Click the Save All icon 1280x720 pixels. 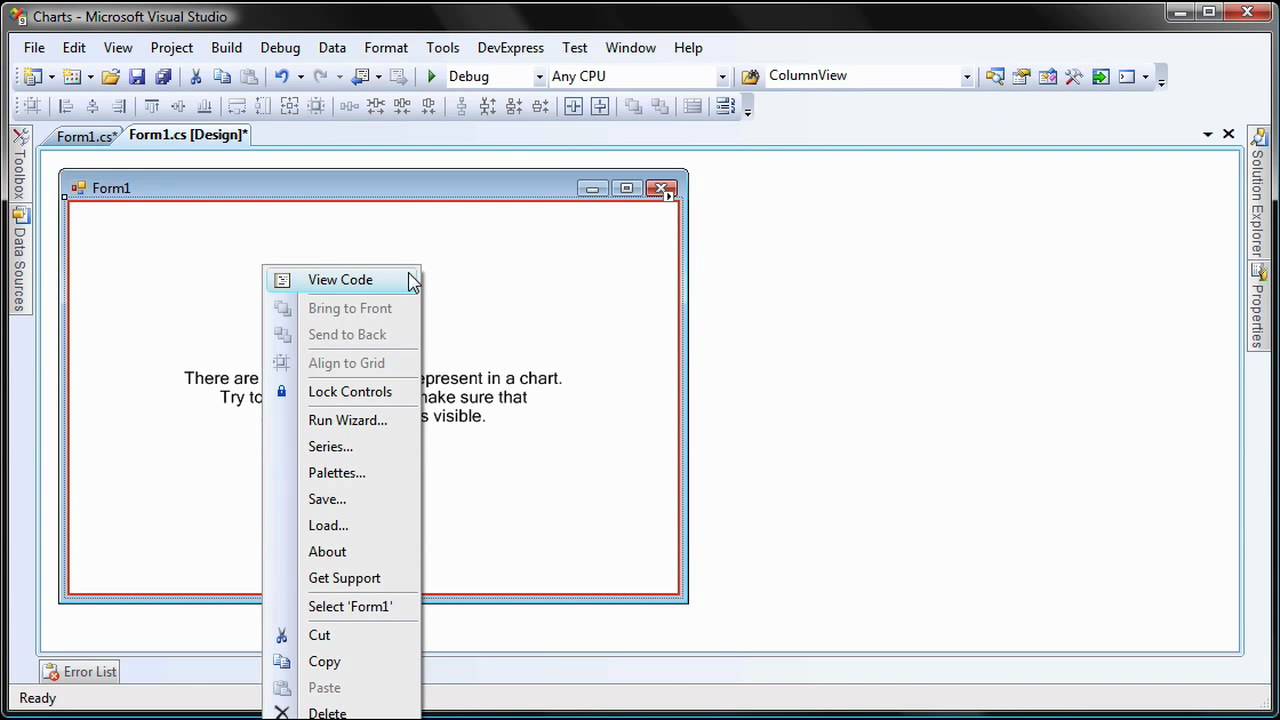163,76
